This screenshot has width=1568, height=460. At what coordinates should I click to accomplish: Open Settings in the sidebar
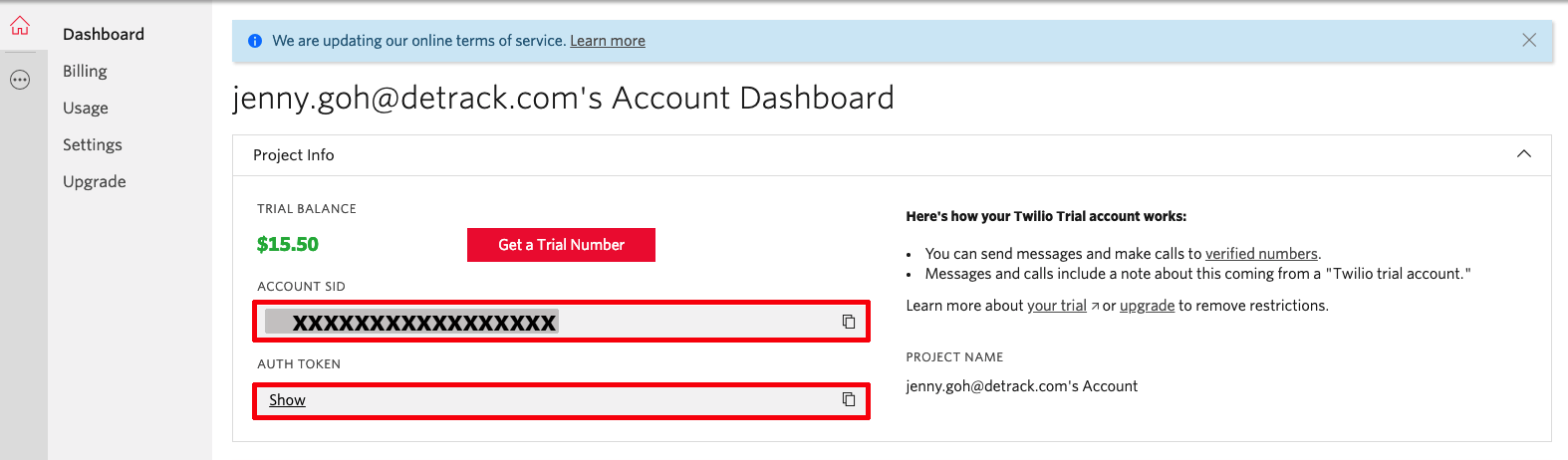click(93, 144)
